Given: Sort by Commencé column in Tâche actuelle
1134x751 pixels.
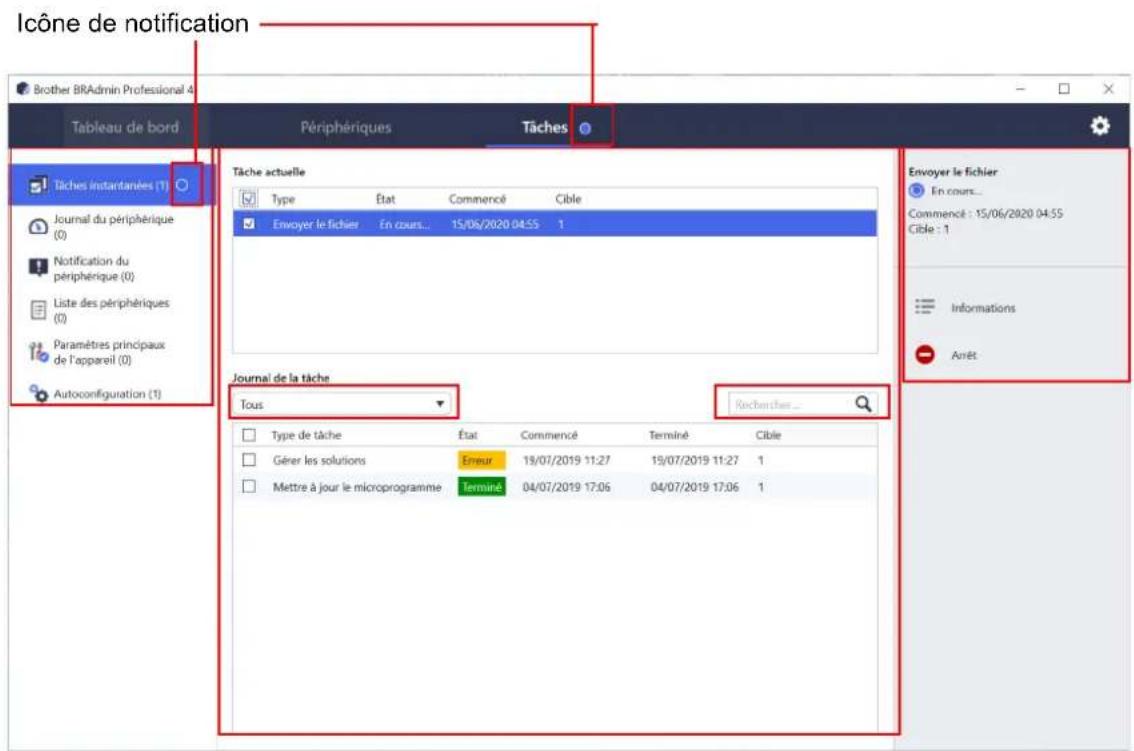Looking at the screenshot, I should pos(477,198).
